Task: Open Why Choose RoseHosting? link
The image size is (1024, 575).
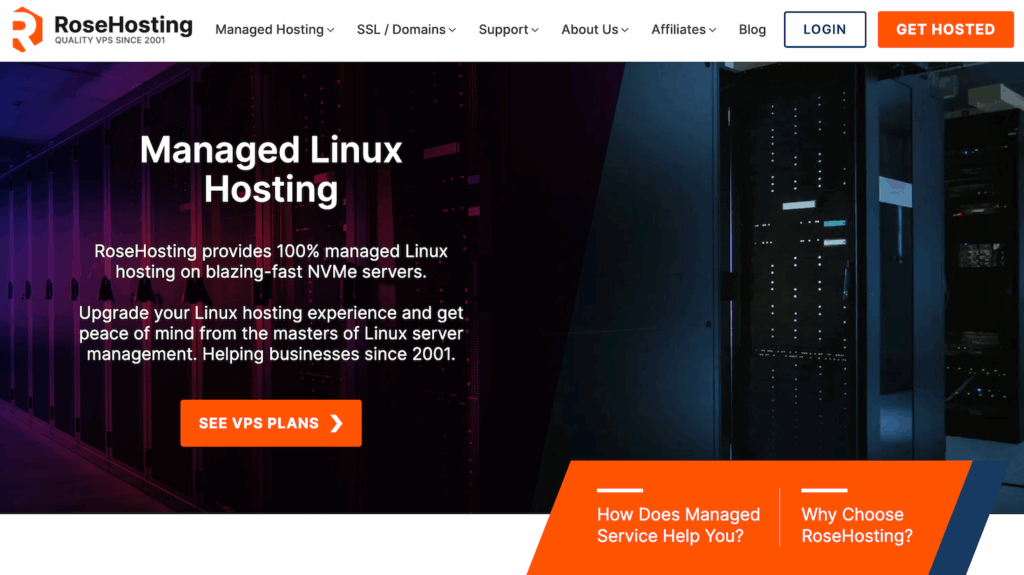Action: click(856, 525)
